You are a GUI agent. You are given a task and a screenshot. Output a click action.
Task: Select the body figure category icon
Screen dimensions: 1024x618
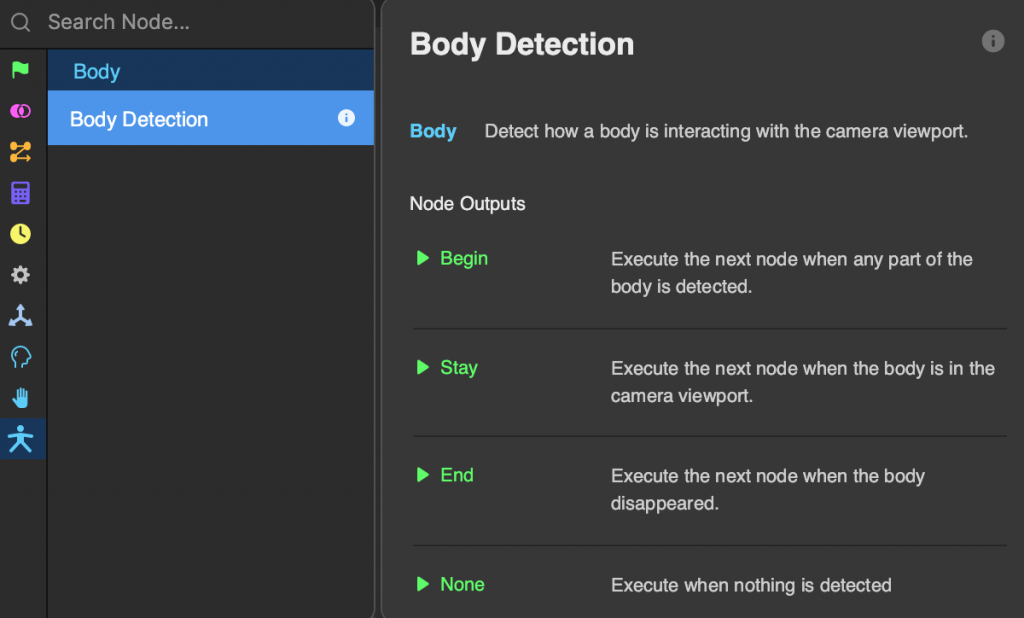[20, 439]
